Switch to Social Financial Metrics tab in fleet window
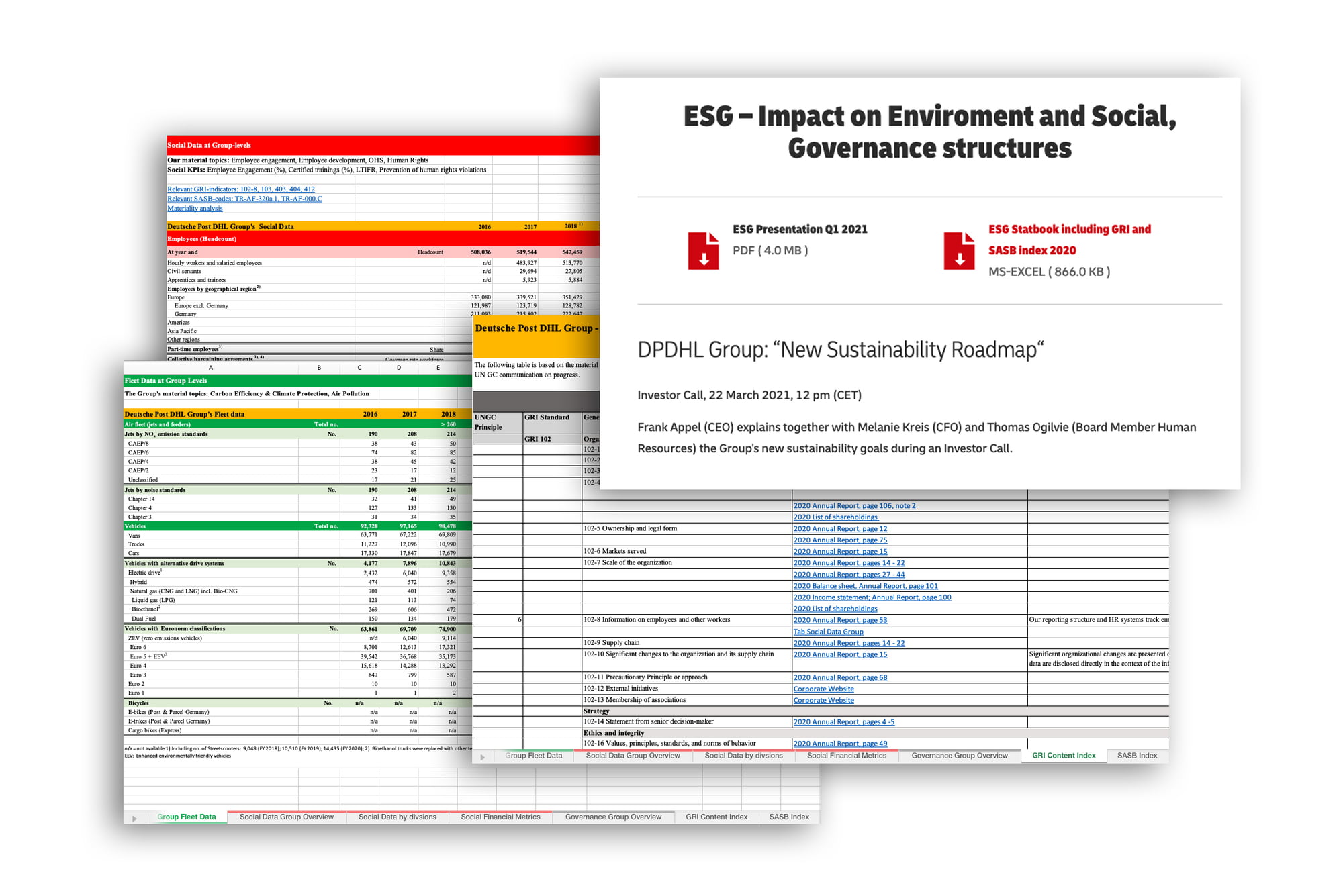Screen dimensions: 1343x896 click(500, 817)
